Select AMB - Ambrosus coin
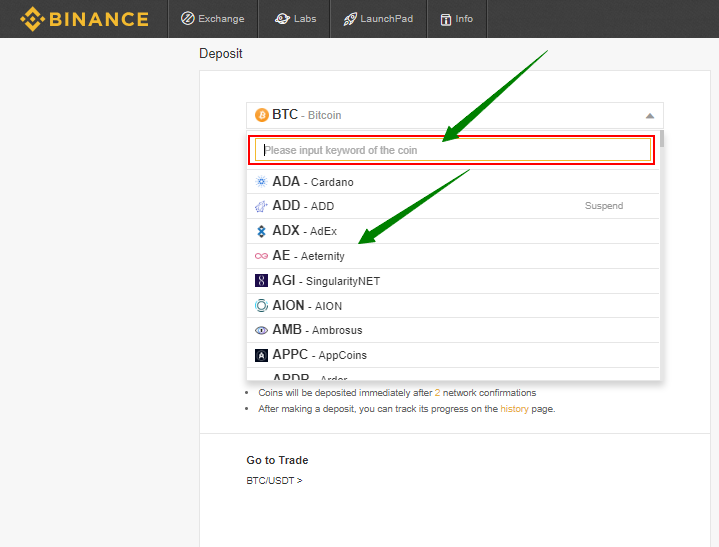This screenshot has height=547, width=719. 453,330
